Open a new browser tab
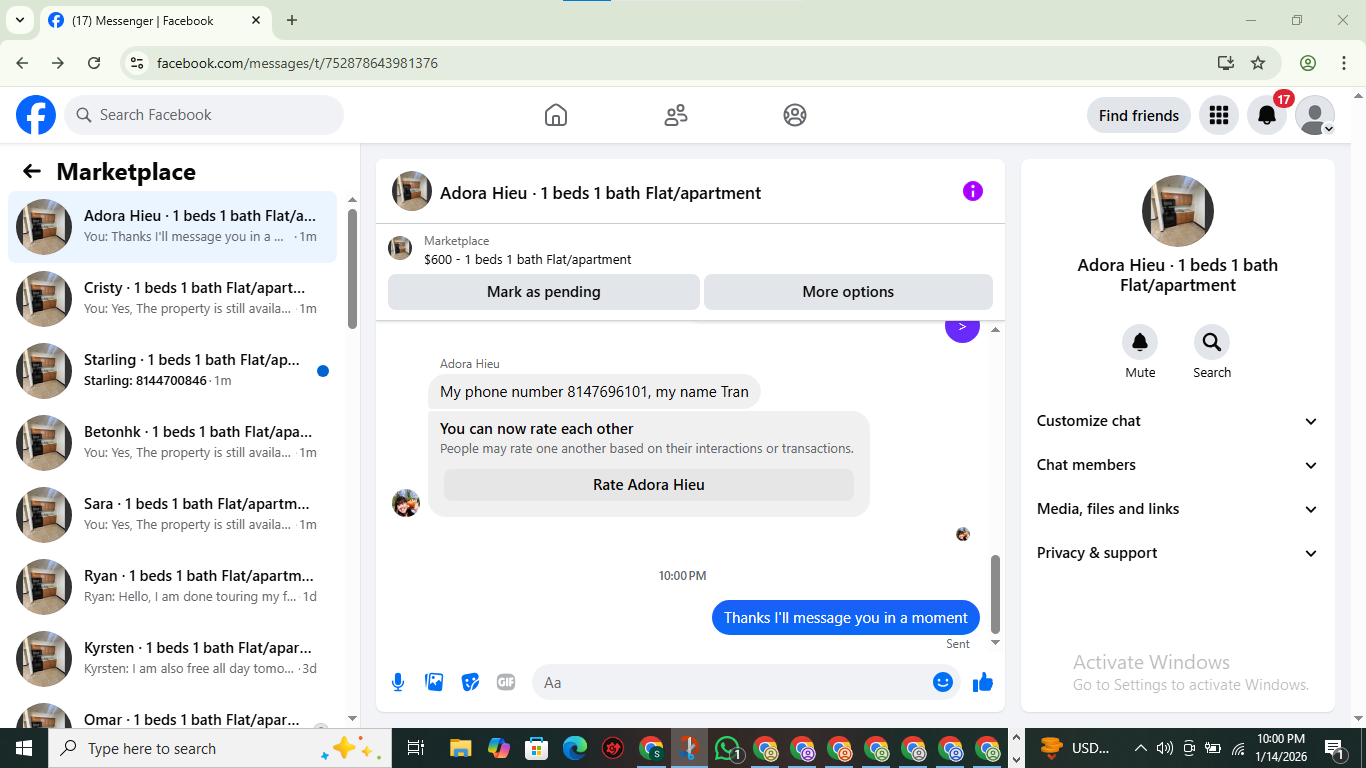1366x768 pixels. pyautogui.click(x=292, y=20)
